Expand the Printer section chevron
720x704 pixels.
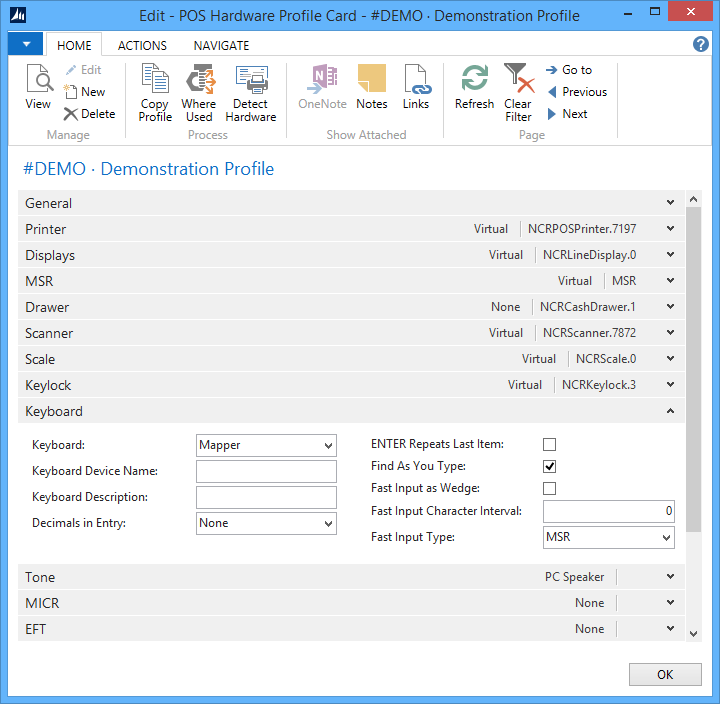(670, 229)
